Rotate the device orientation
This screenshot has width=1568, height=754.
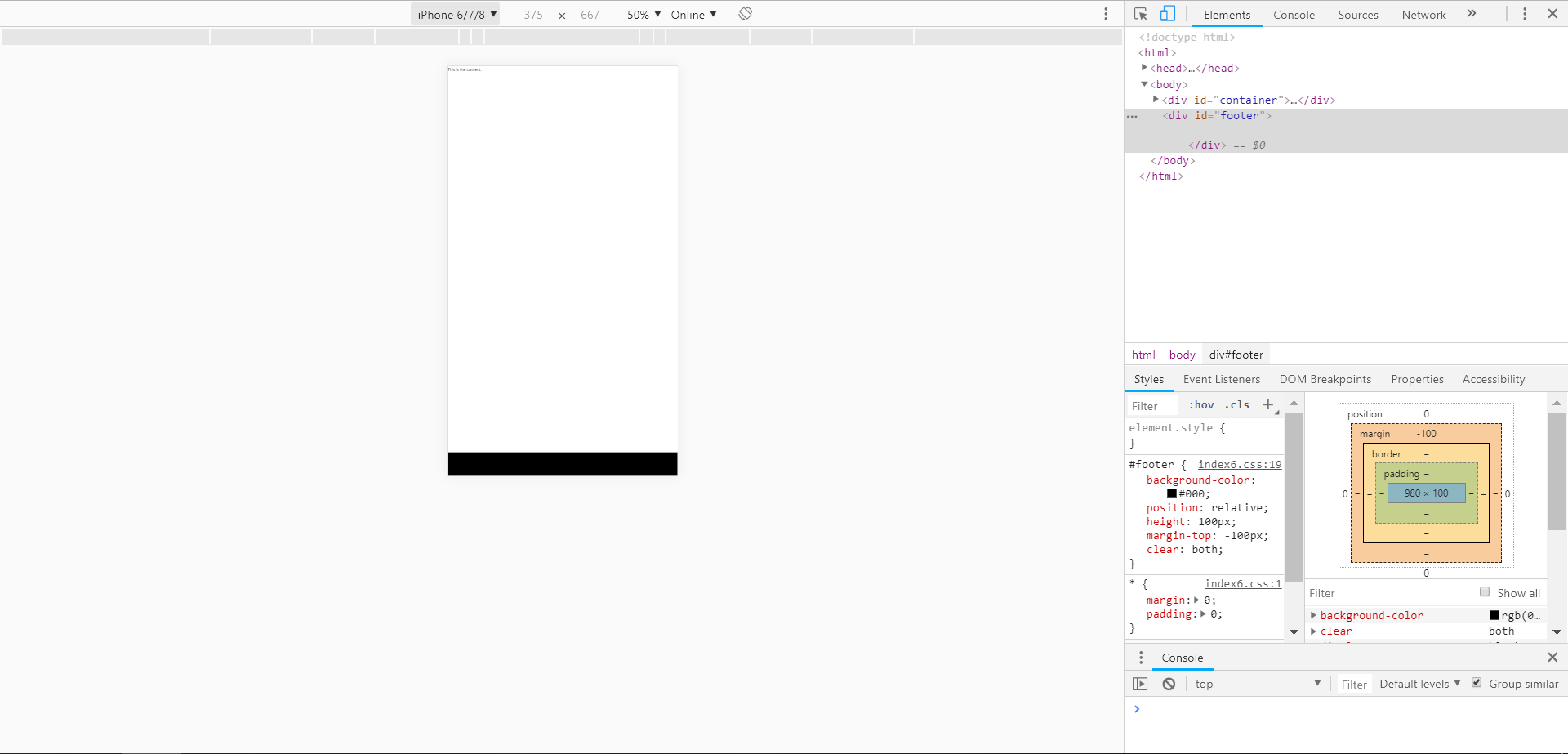pos(744,14)
